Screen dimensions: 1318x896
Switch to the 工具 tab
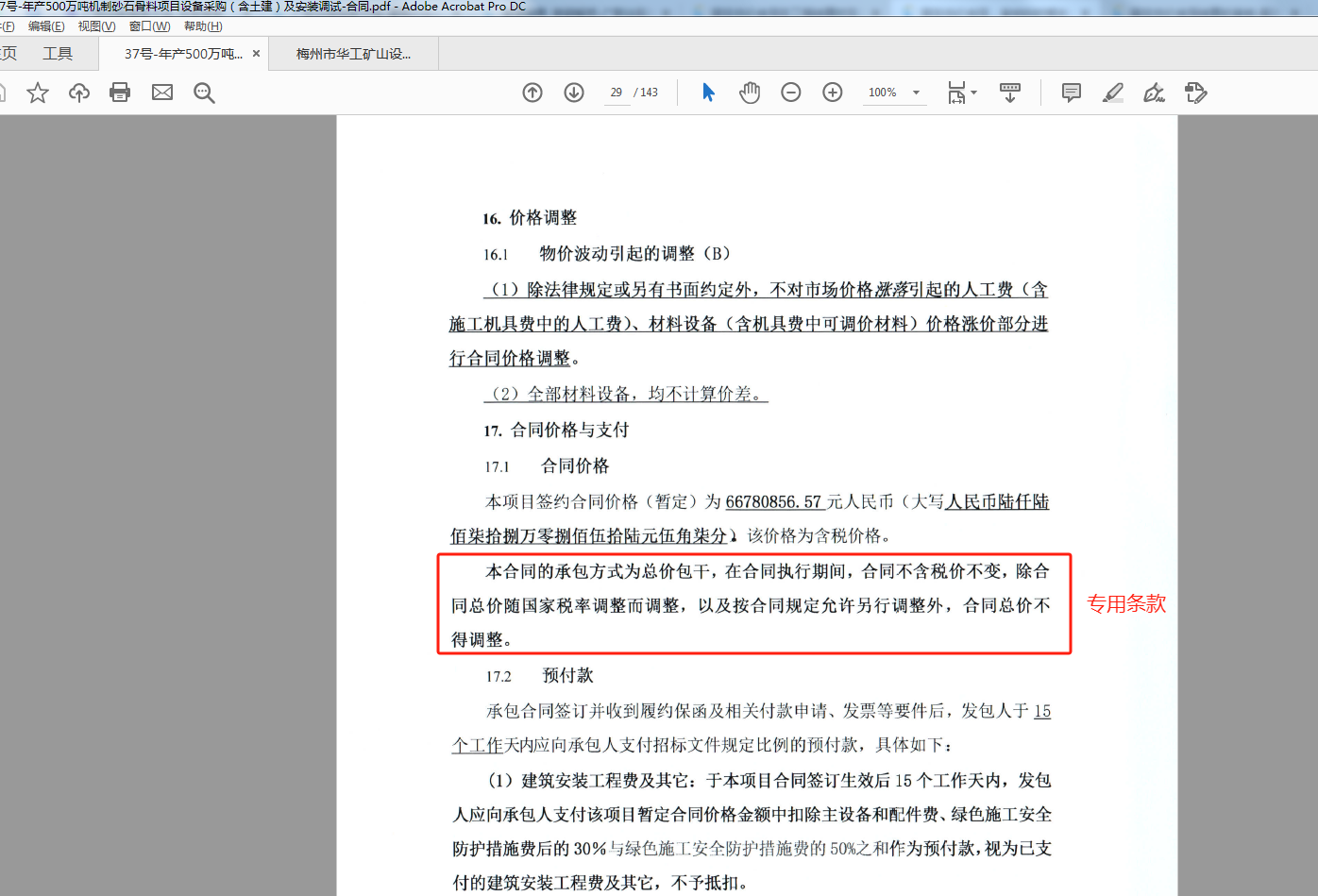tap(58, 54)
